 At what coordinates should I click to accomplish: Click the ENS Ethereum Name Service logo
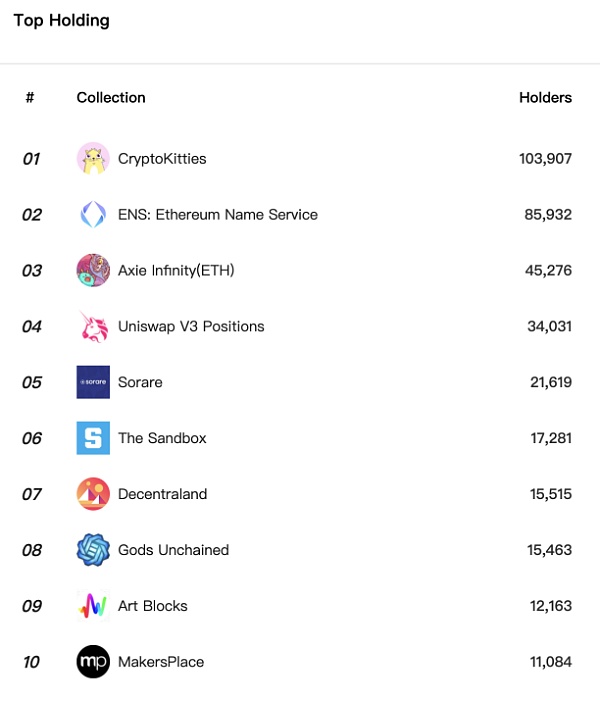click(x=93, y=214)
